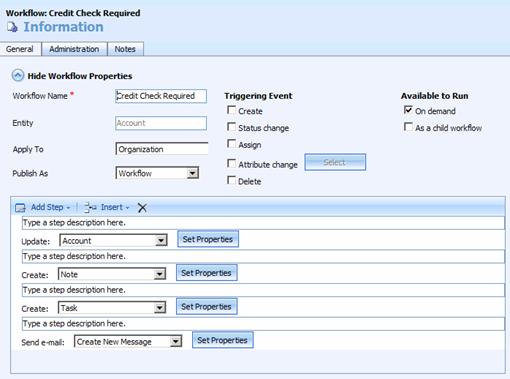
Task: Click the Workflow Name input field
Action: pyautogui.click(x=161, y=96)
